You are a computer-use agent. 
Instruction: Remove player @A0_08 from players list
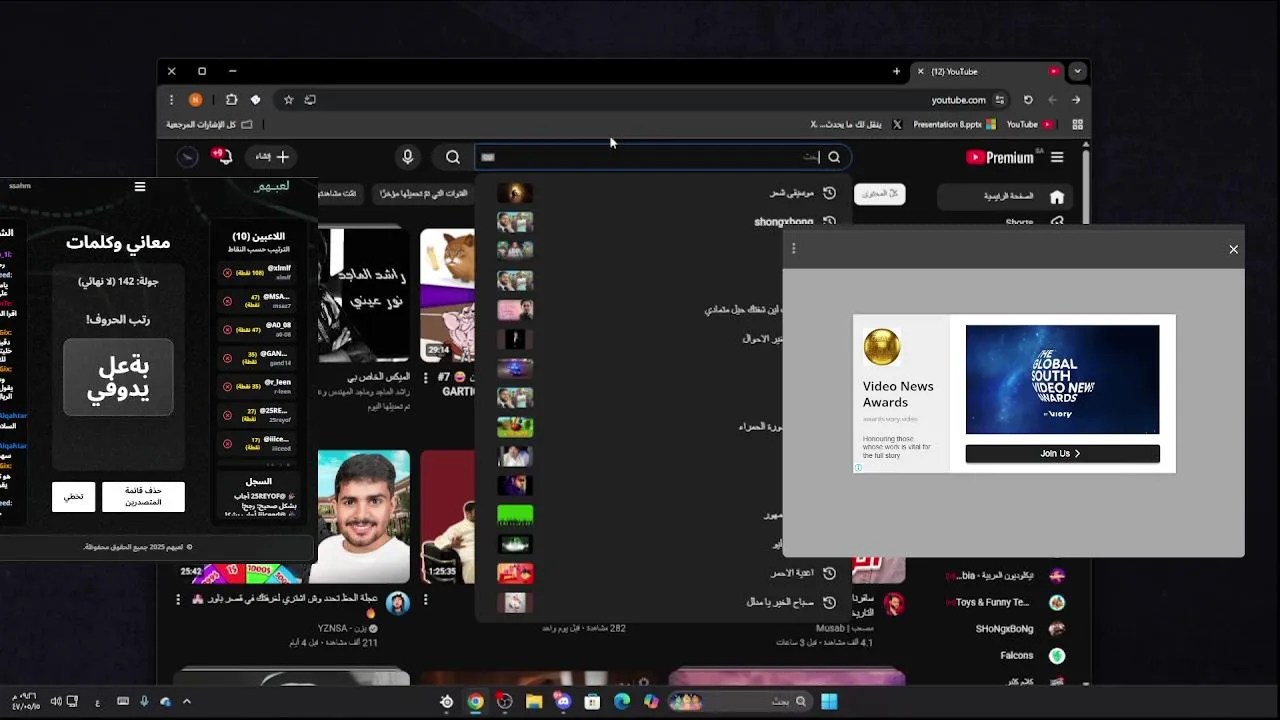click(x=227, y=329)
